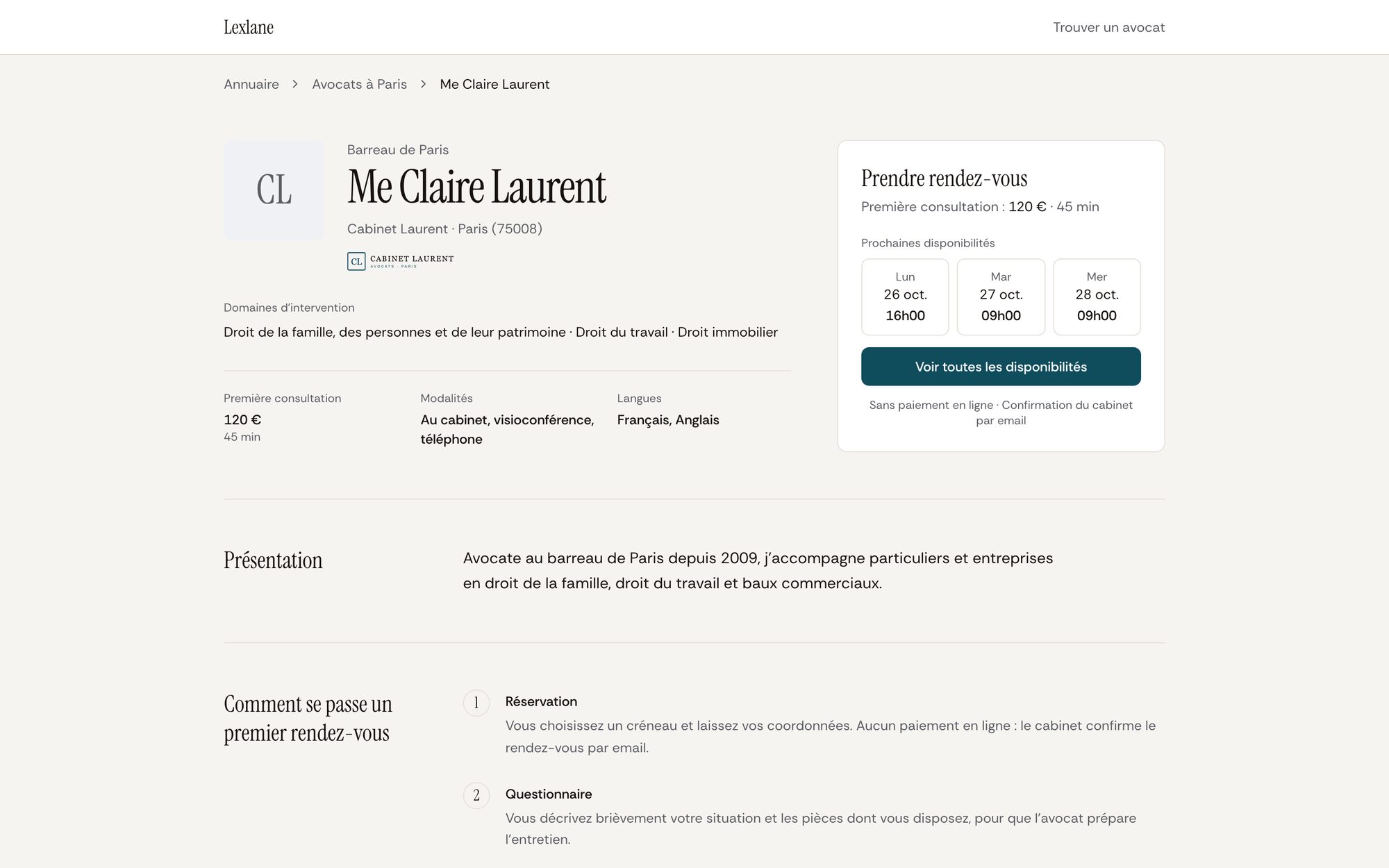Click the Lexlane logo
1389x868 pixels.
(x=249, y=27)
